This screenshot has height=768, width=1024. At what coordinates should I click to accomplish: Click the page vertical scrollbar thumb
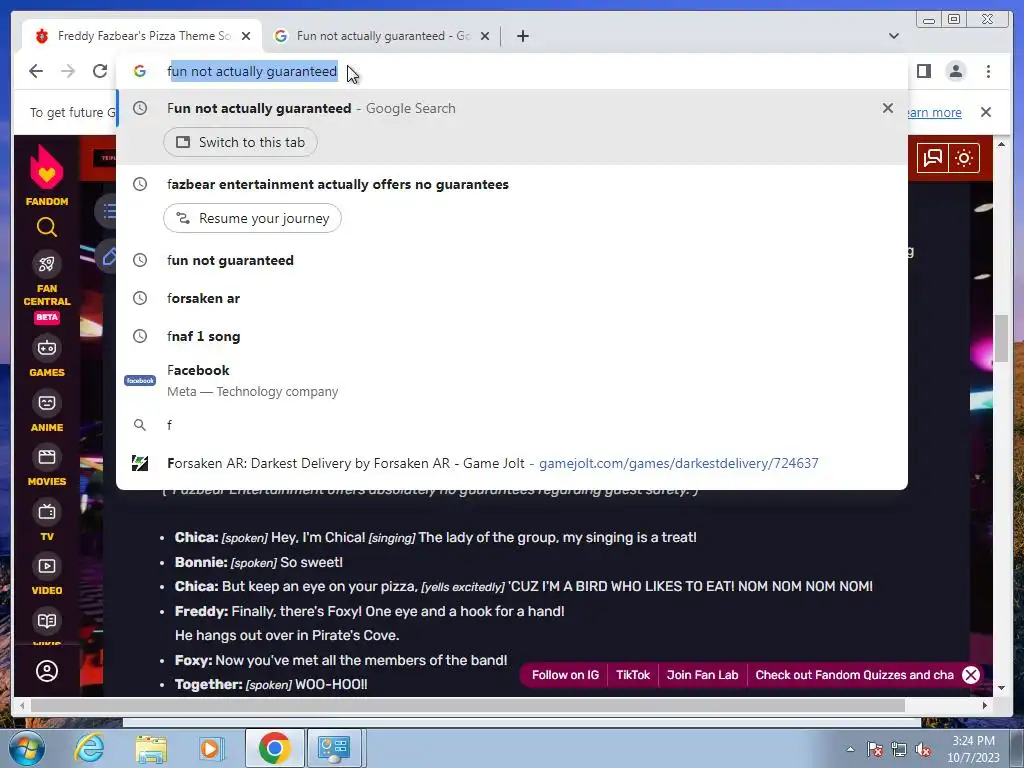(1002, 338)
